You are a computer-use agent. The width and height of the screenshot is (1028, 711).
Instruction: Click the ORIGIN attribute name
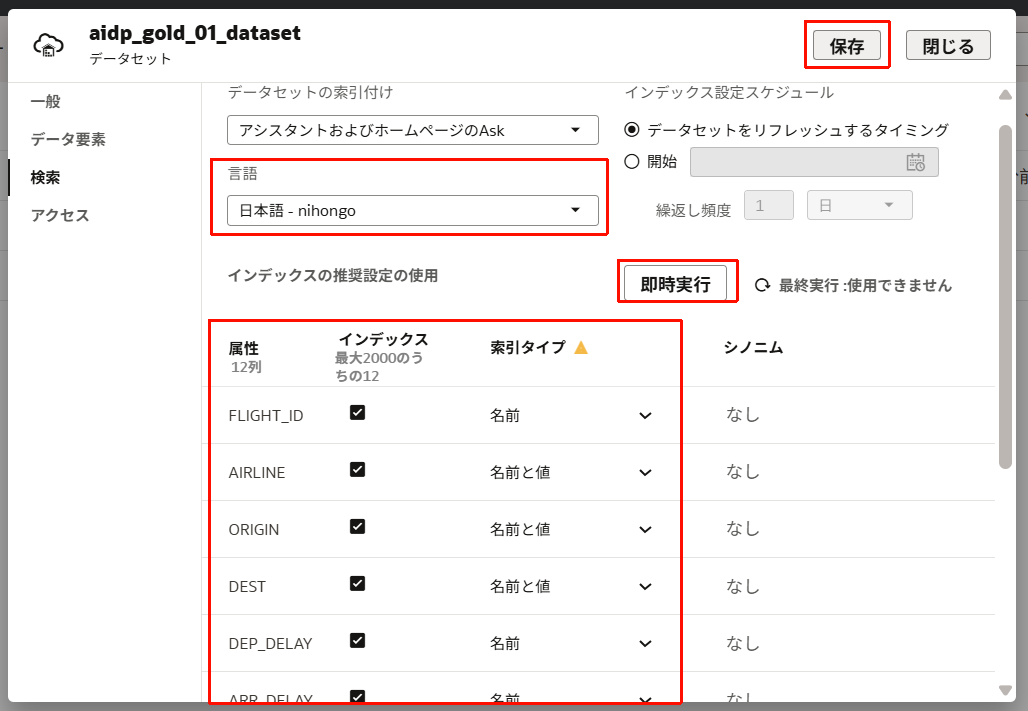254,530
